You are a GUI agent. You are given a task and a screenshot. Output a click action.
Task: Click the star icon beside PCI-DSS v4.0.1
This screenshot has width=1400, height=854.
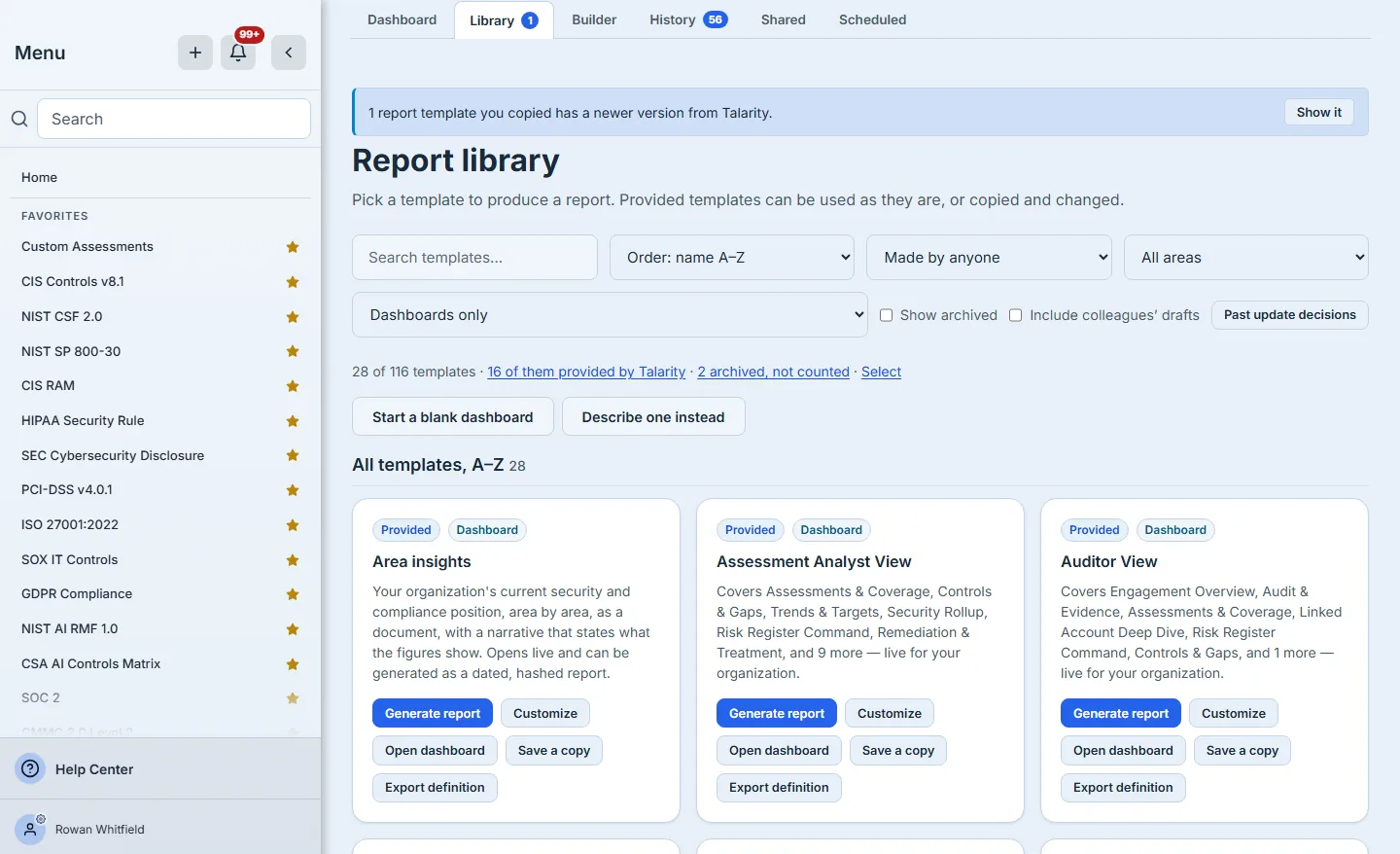click(x=293, y=490)
